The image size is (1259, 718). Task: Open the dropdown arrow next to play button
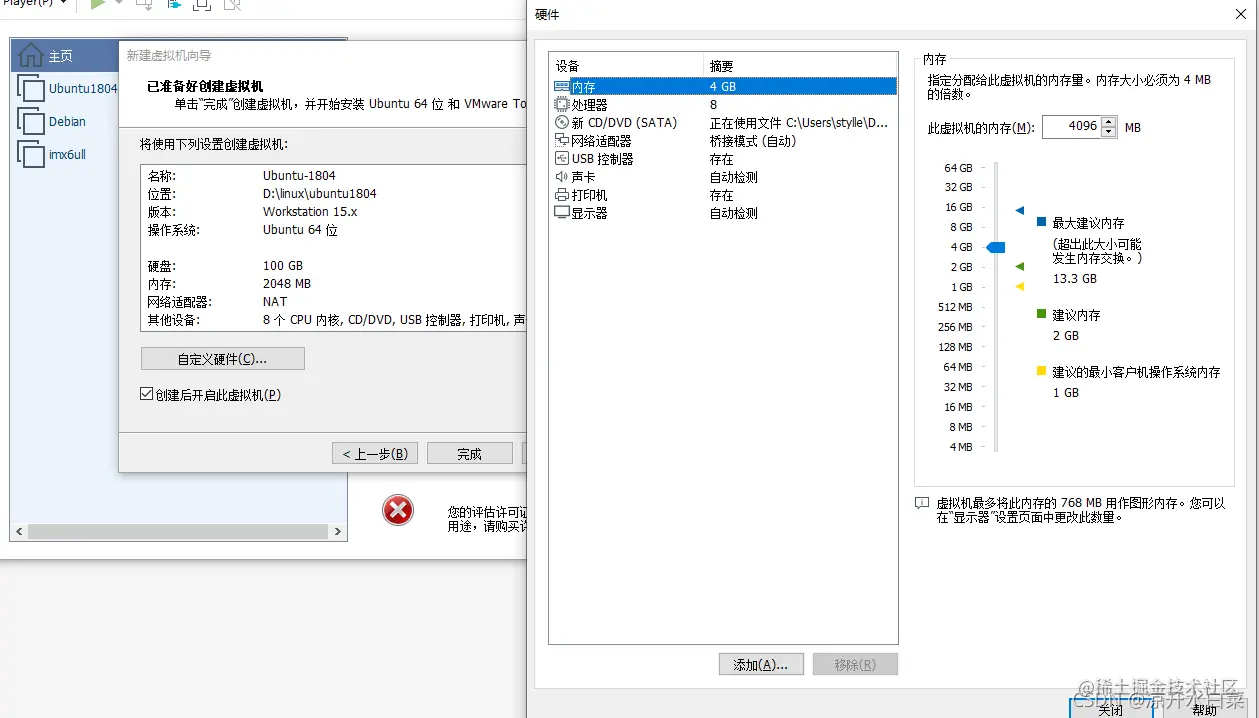119,4
